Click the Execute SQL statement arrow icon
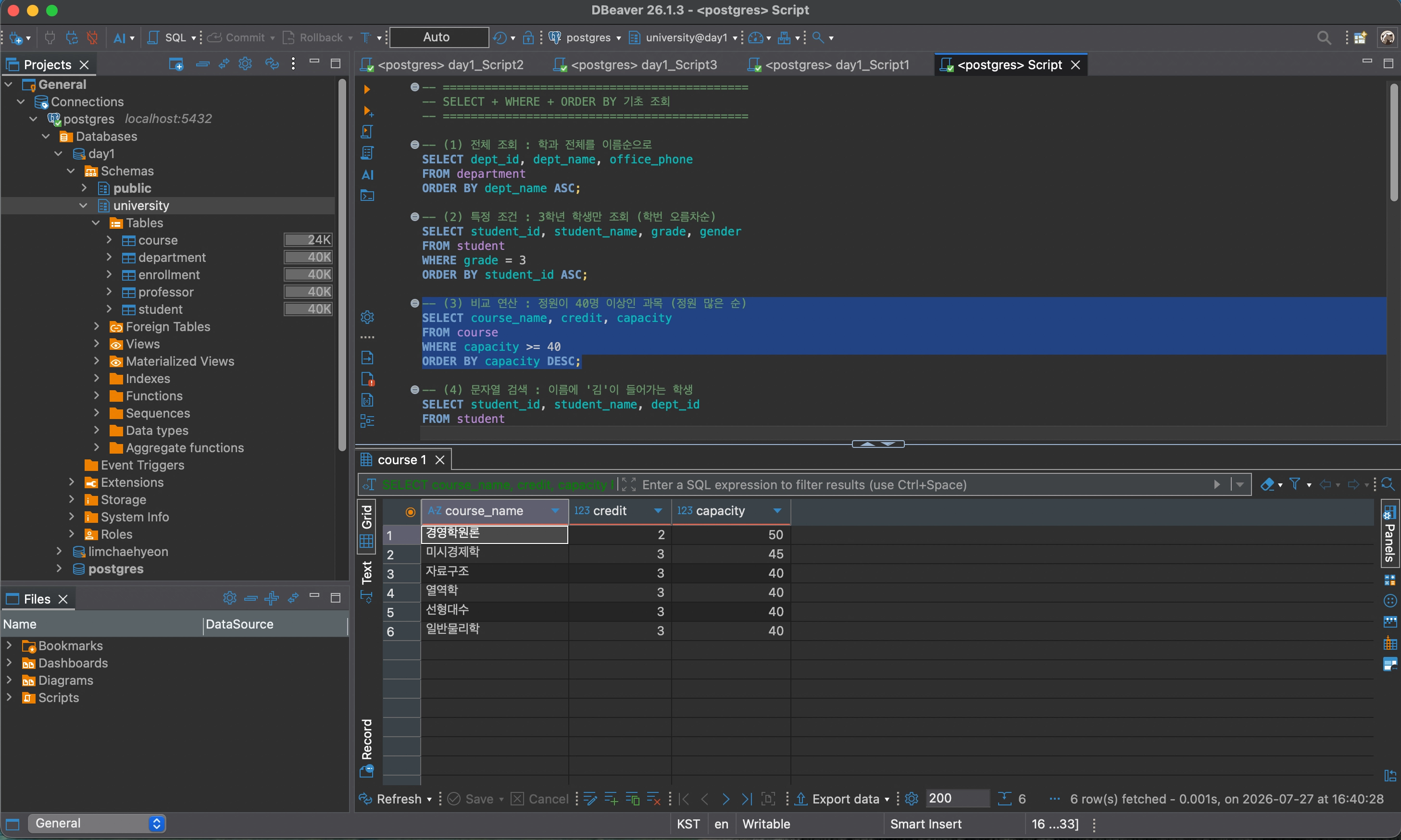The image size is (1401, 840). point(367,89)
